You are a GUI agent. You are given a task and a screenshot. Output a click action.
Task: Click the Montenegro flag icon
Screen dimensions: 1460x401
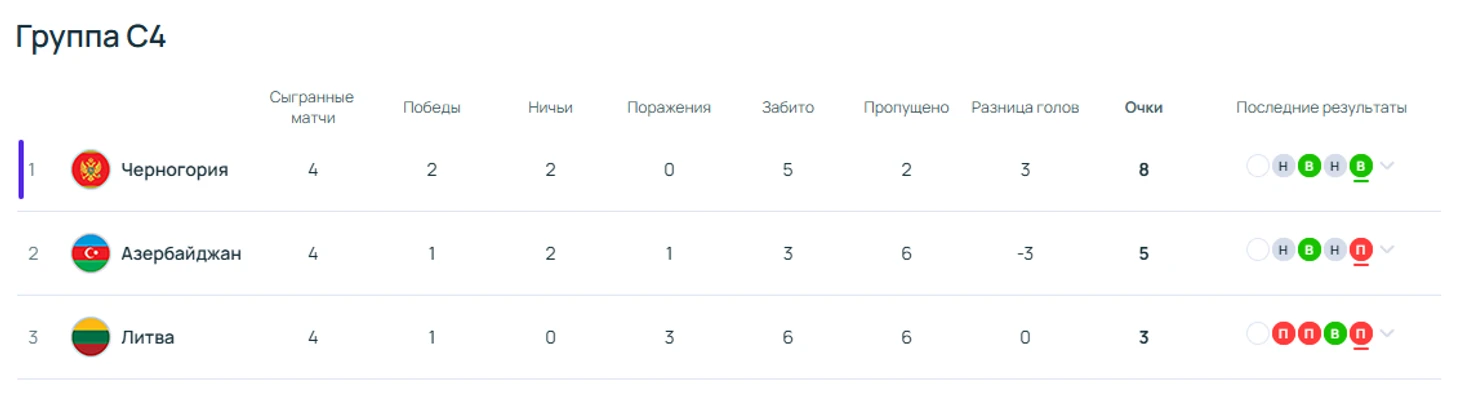point(91,169)
